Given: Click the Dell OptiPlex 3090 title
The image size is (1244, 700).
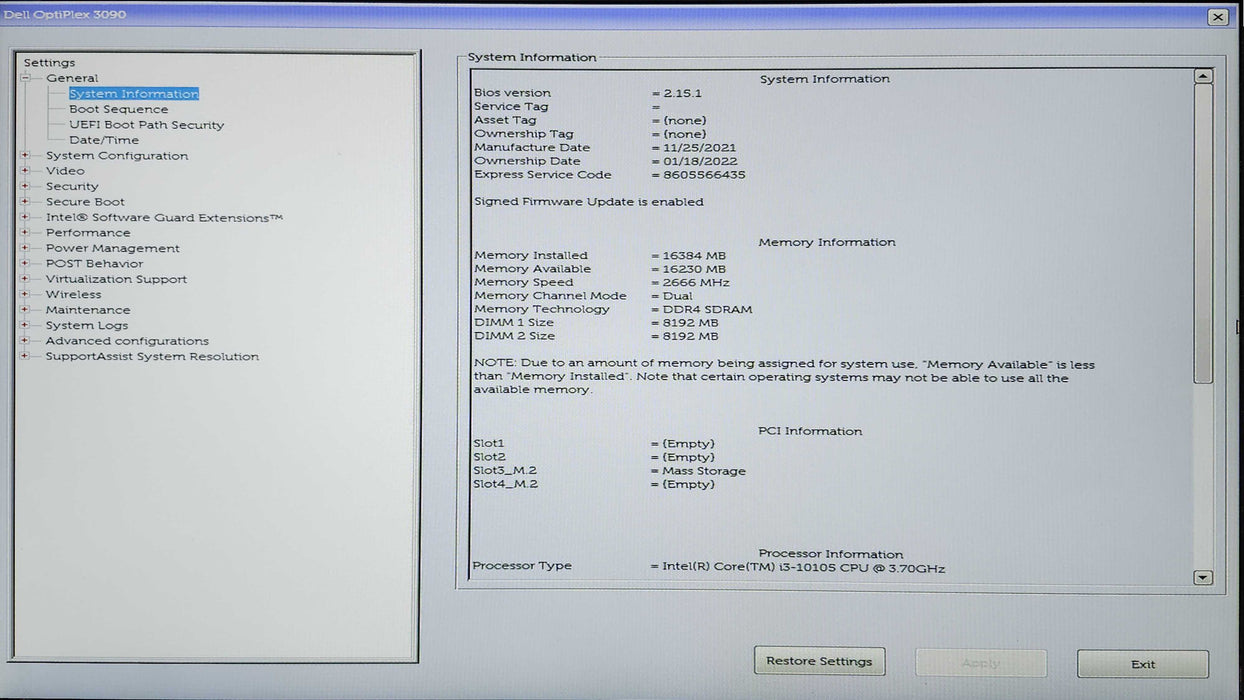Looking at the screenshot, I should point(64,15).
